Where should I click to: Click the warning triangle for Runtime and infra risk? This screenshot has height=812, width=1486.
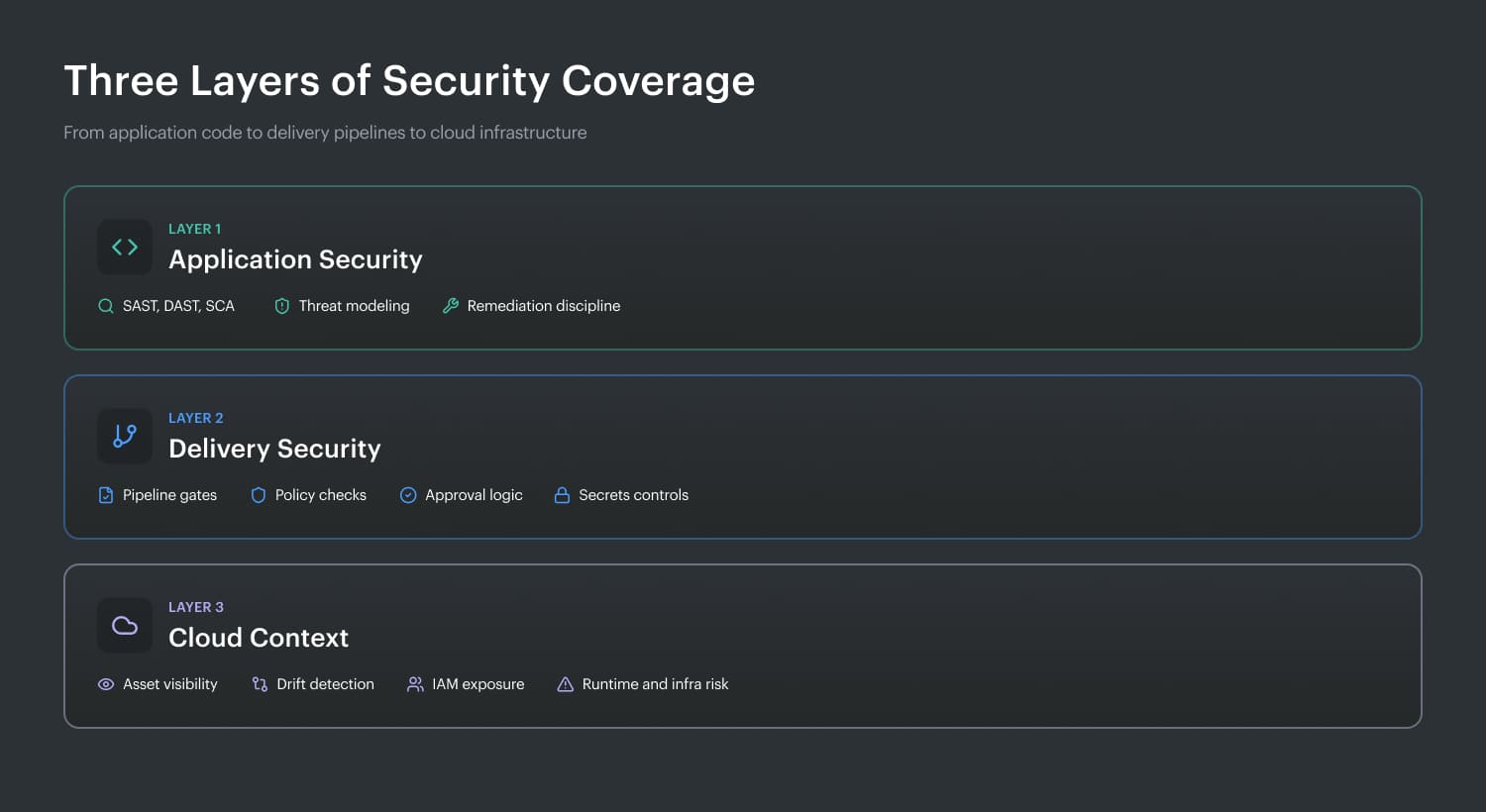point(565,684)
